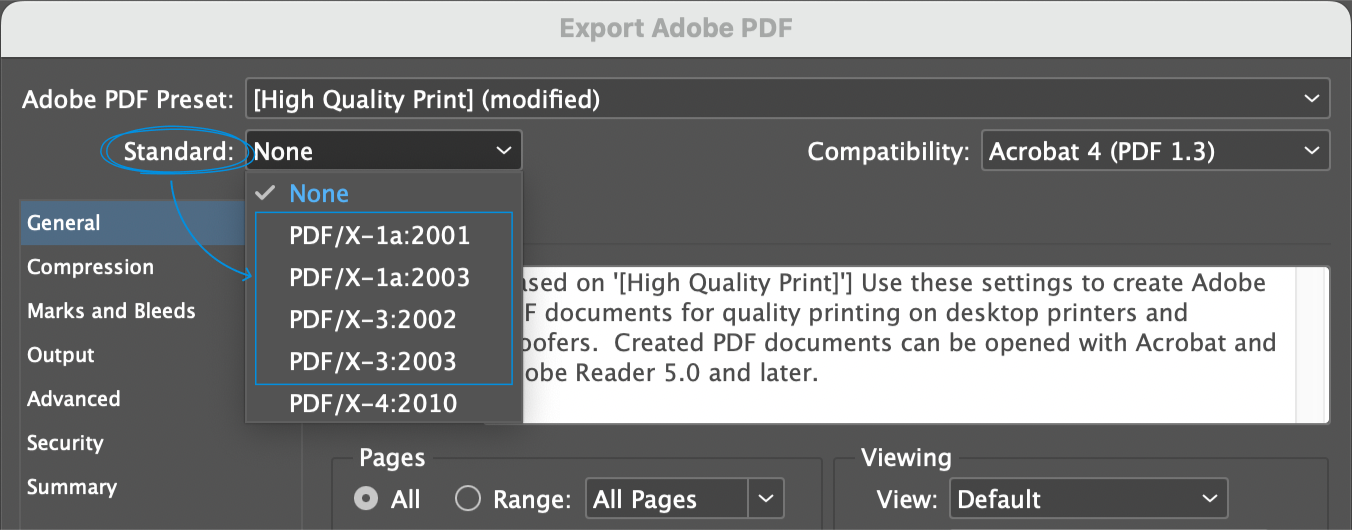
Task: Open the Security settings panel
Action: tap(65, 443)
